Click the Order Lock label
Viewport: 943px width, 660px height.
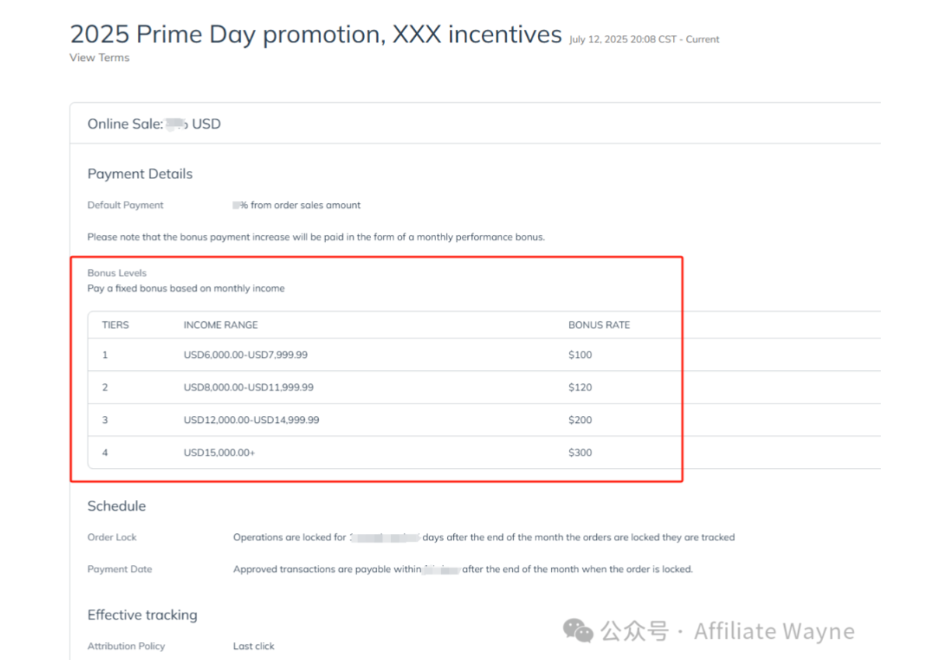click(112, 537)
